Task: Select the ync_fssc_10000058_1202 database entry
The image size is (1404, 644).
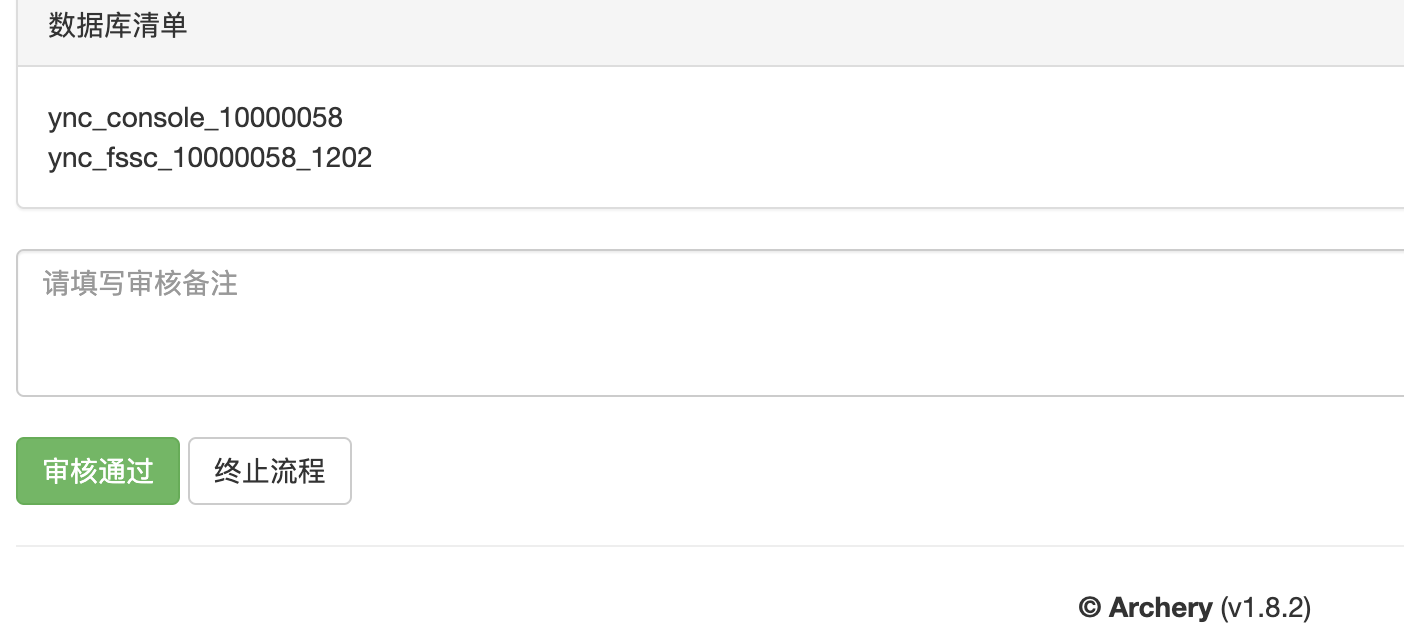Action: [210, 158]
